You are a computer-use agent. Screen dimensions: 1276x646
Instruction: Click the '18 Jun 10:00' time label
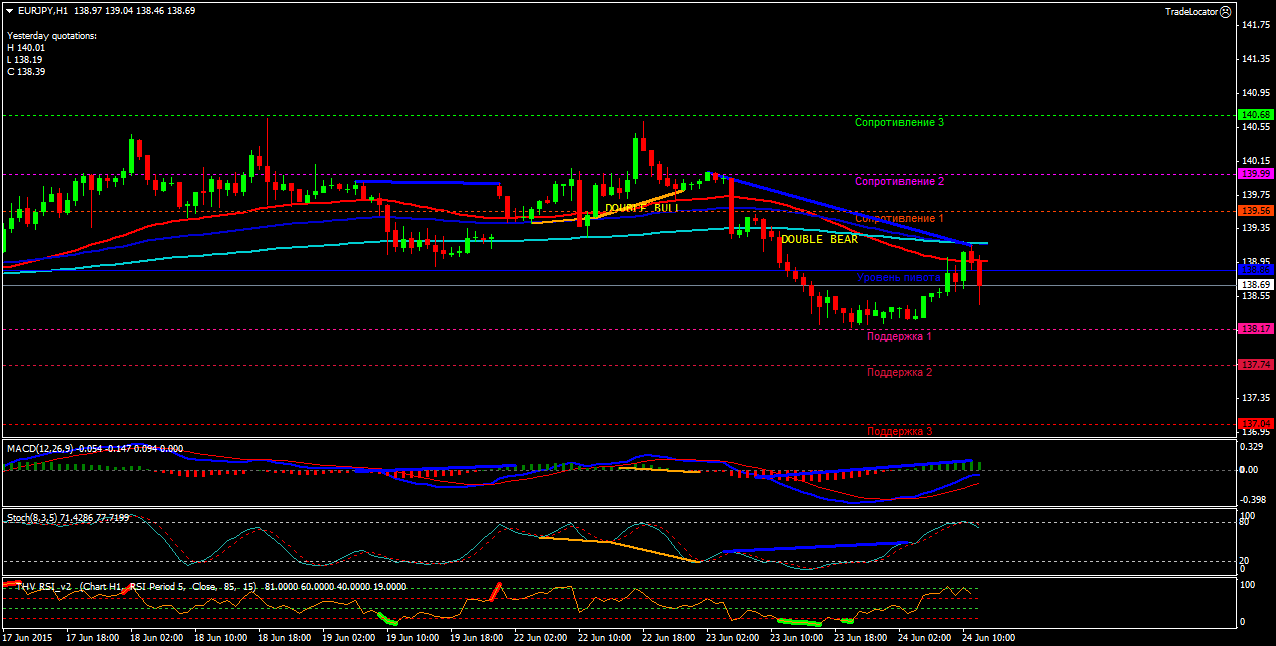click(221, 637)
